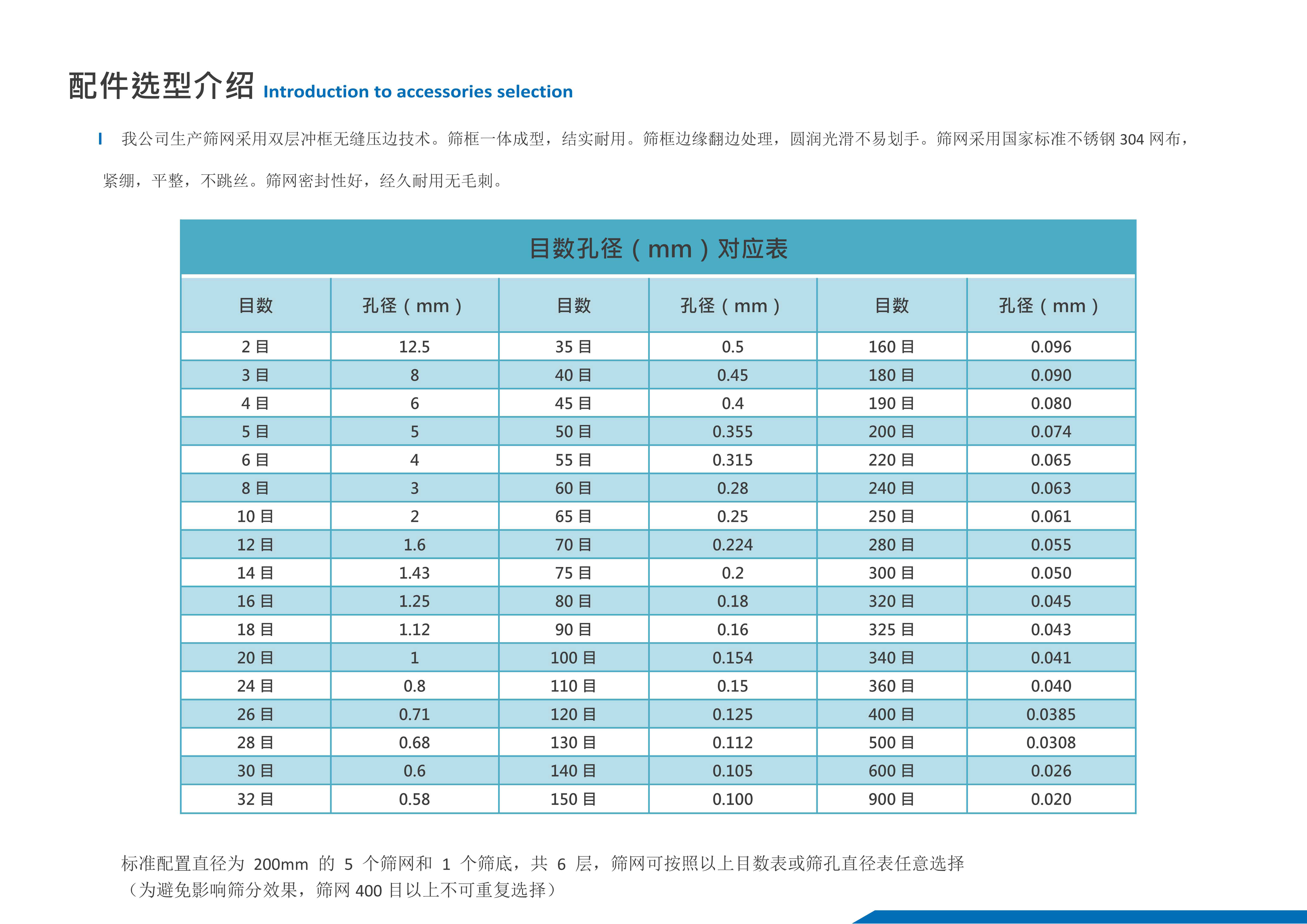1307x924 pixels.
Task: Select the value 1.43
Action: coord(414,573)
